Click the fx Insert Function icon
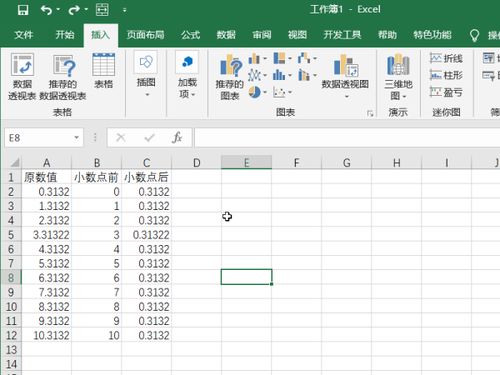This screenshot has height=375, width=500. coord(177,137)
